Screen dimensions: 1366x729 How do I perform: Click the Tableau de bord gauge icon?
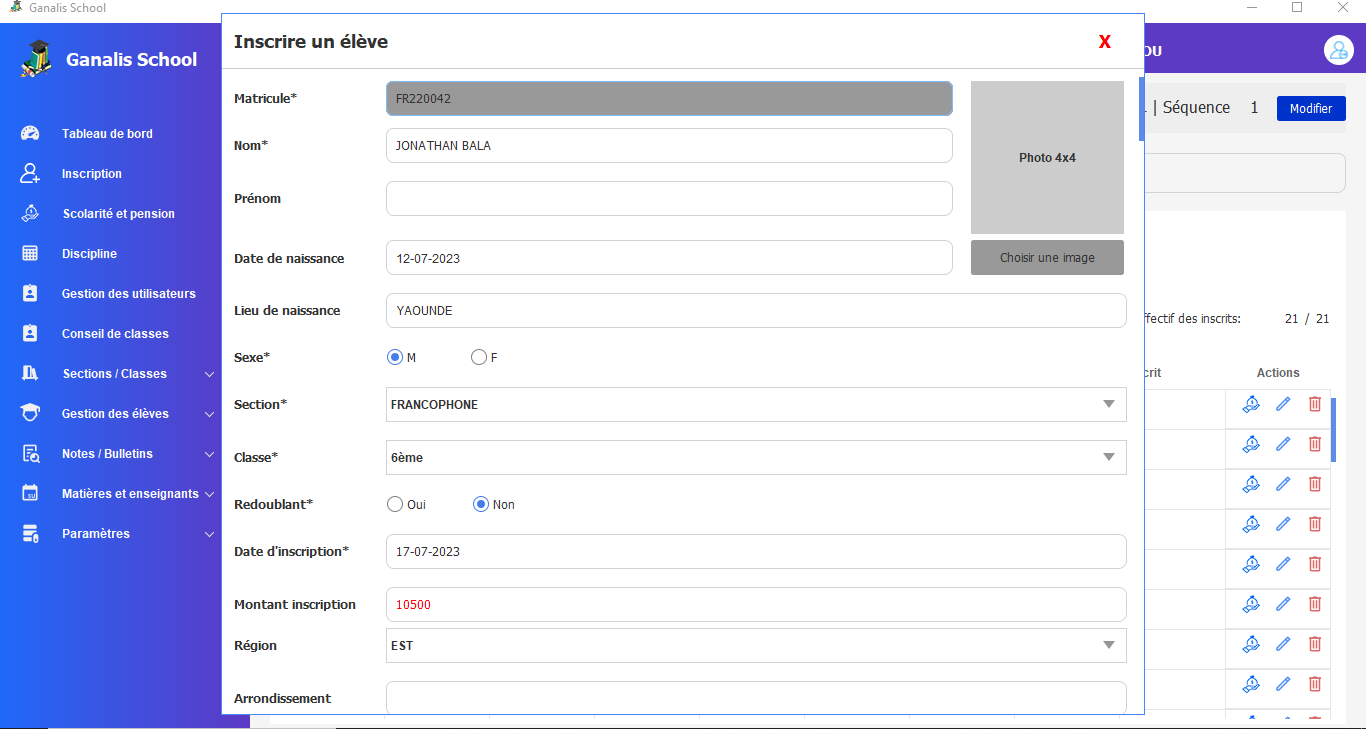[30, 133]
